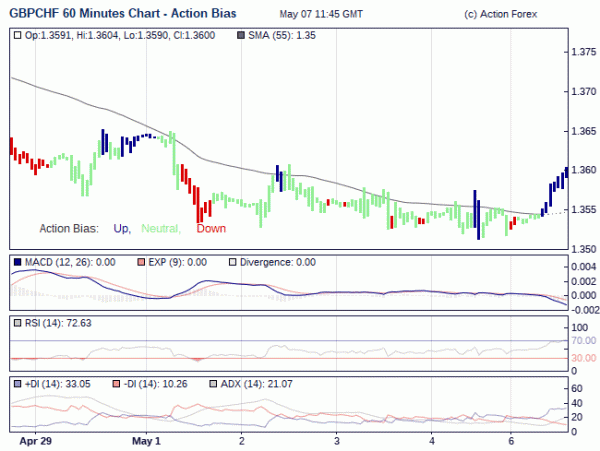The image size is (600, 451).
Task: Click the -DI (14) pink legend square
Action: [116, 384]
